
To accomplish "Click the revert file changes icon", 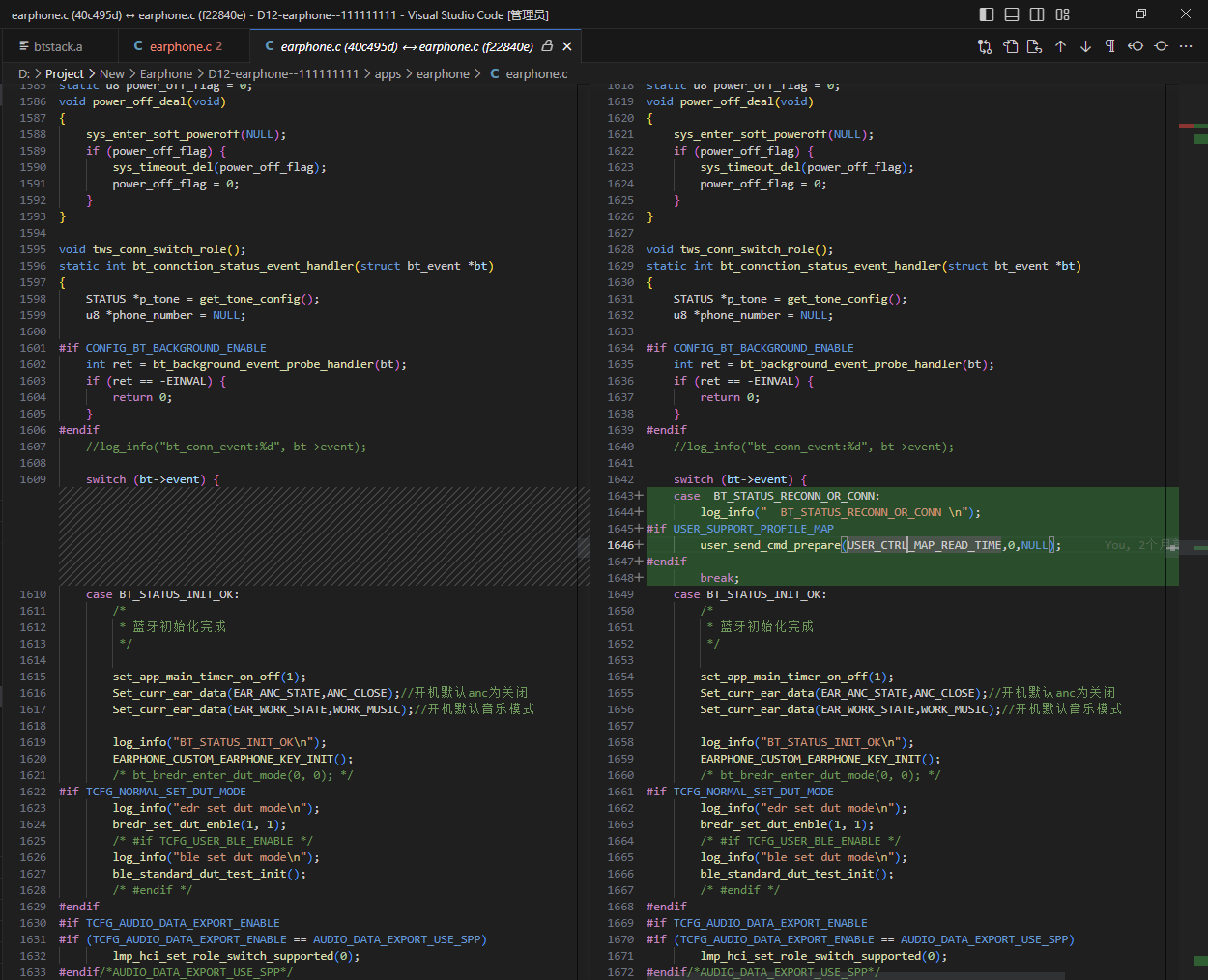I will [1035, 46].
